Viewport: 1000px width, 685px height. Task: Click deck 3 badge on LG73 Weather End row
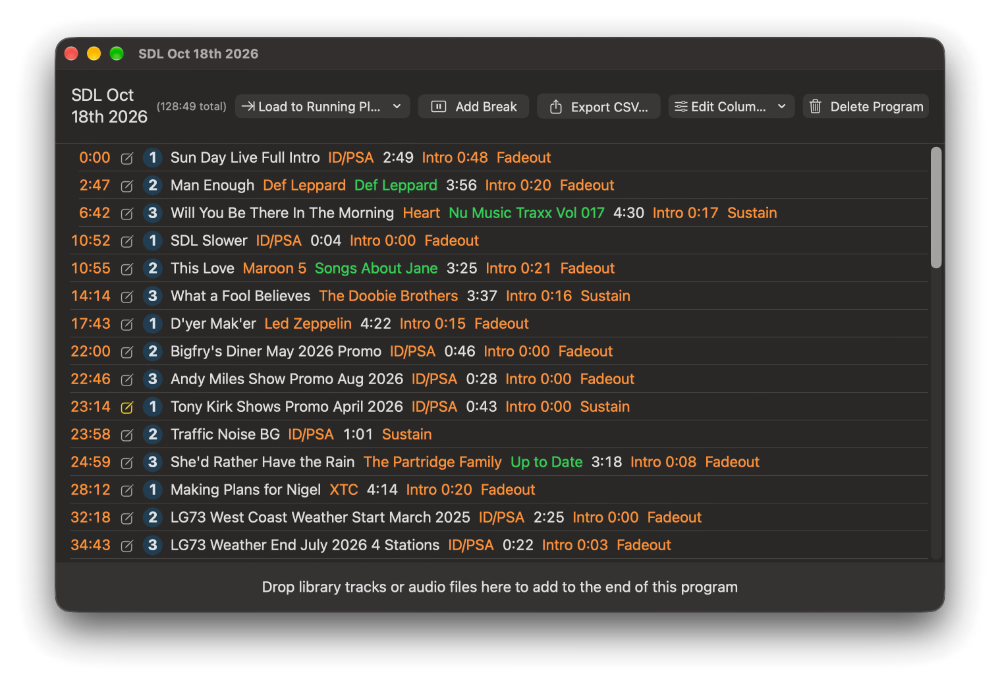pyautogui.click(x=152, y=545)
